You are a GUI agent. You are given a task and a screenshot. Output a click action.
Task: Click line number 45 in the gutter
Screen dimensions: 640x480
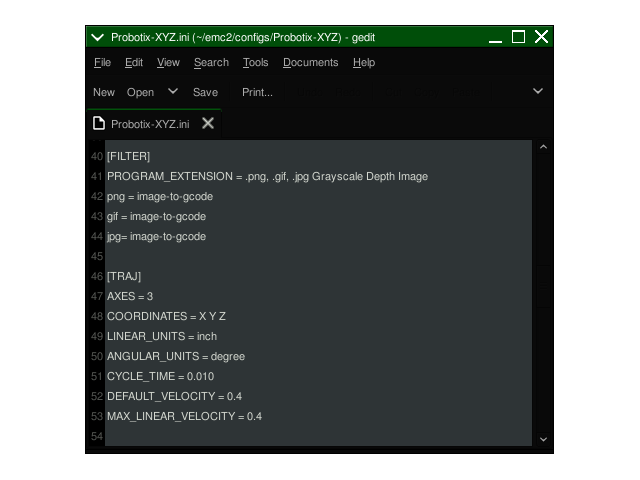(x=97, y=256)
